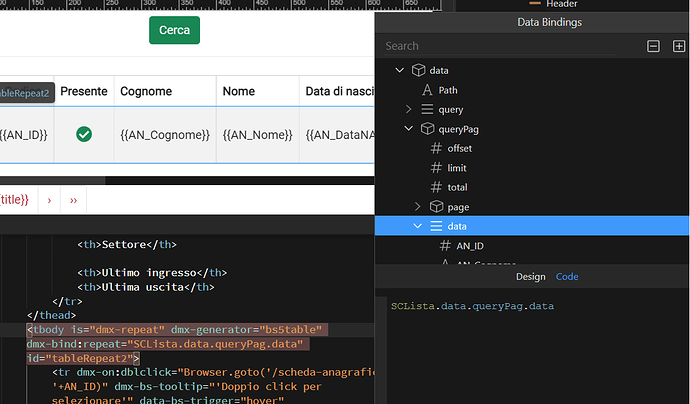Select the text type icon beside Path
This screenshot has width=690, height=404.
[x=427, y=90]
